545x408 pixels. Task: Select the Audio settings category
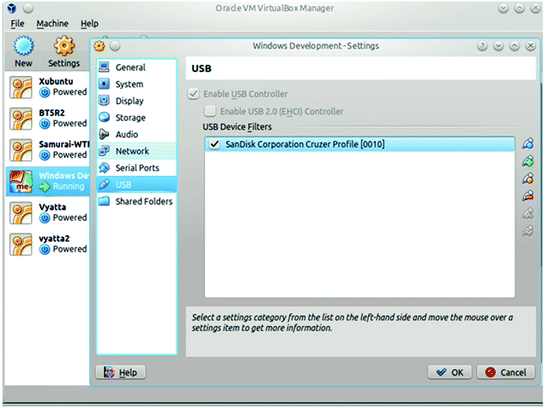pyautogui.click(x=137, y=134)
